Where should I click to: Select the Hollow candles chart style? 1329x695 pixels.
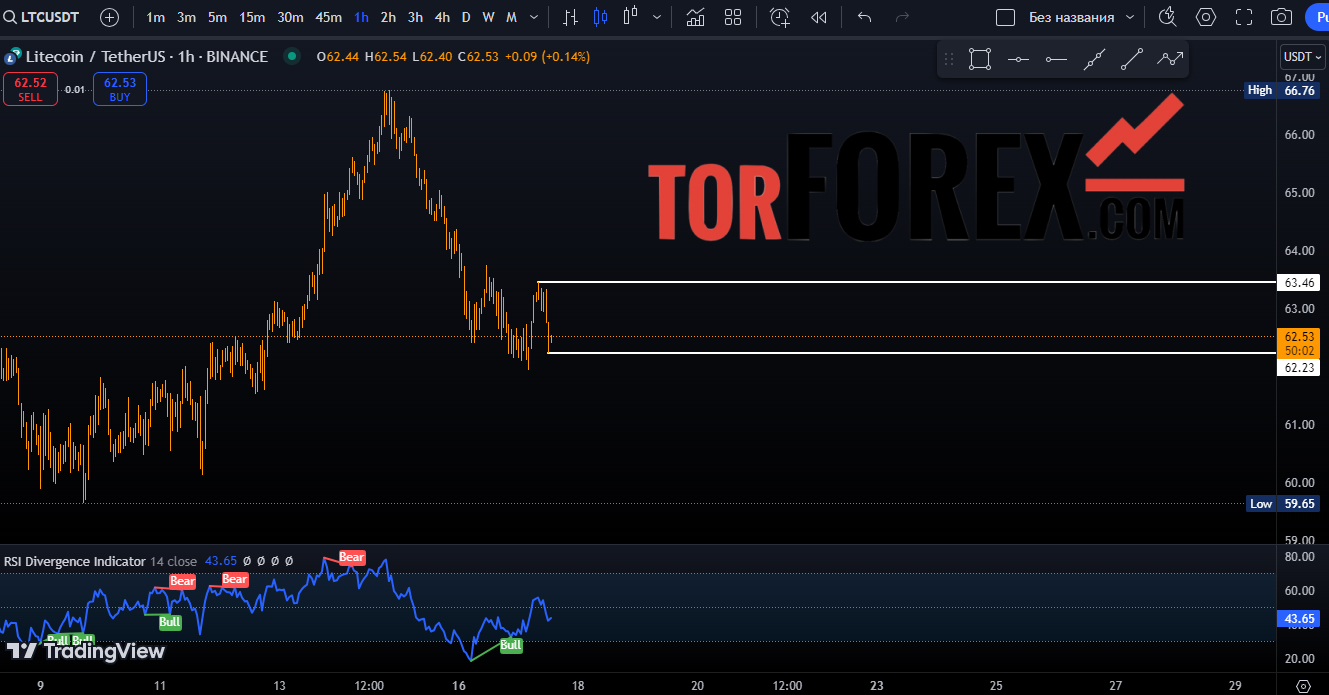630,17
